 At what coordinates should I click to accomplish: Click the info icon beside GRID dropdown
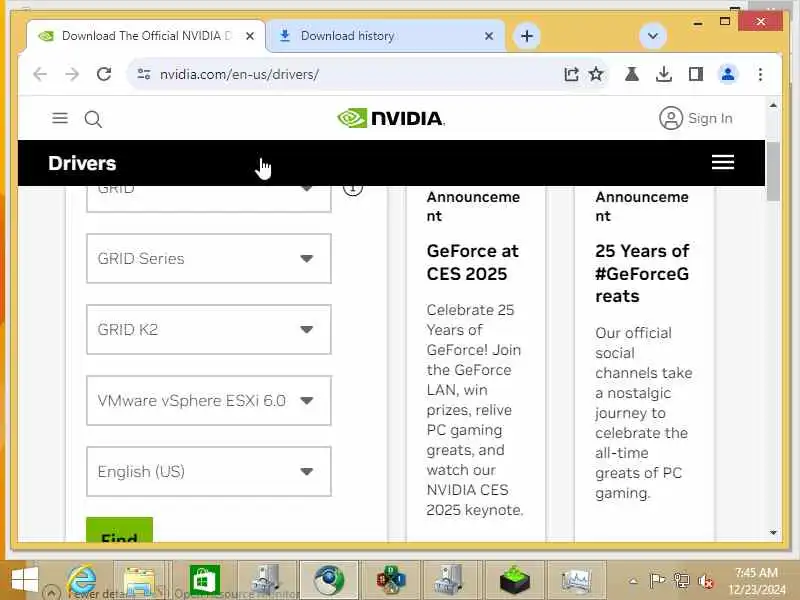tap(353, 189)
